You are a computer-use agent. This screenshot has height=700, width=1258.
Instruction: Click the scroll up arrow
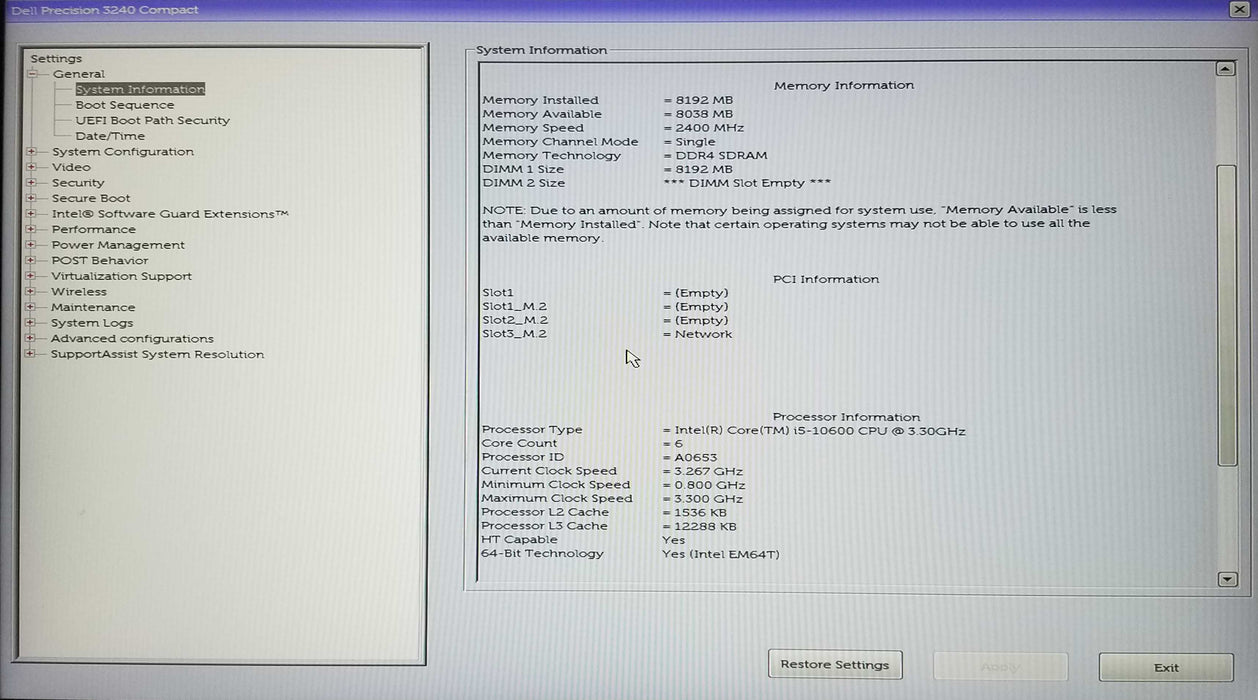(1226, 69)
